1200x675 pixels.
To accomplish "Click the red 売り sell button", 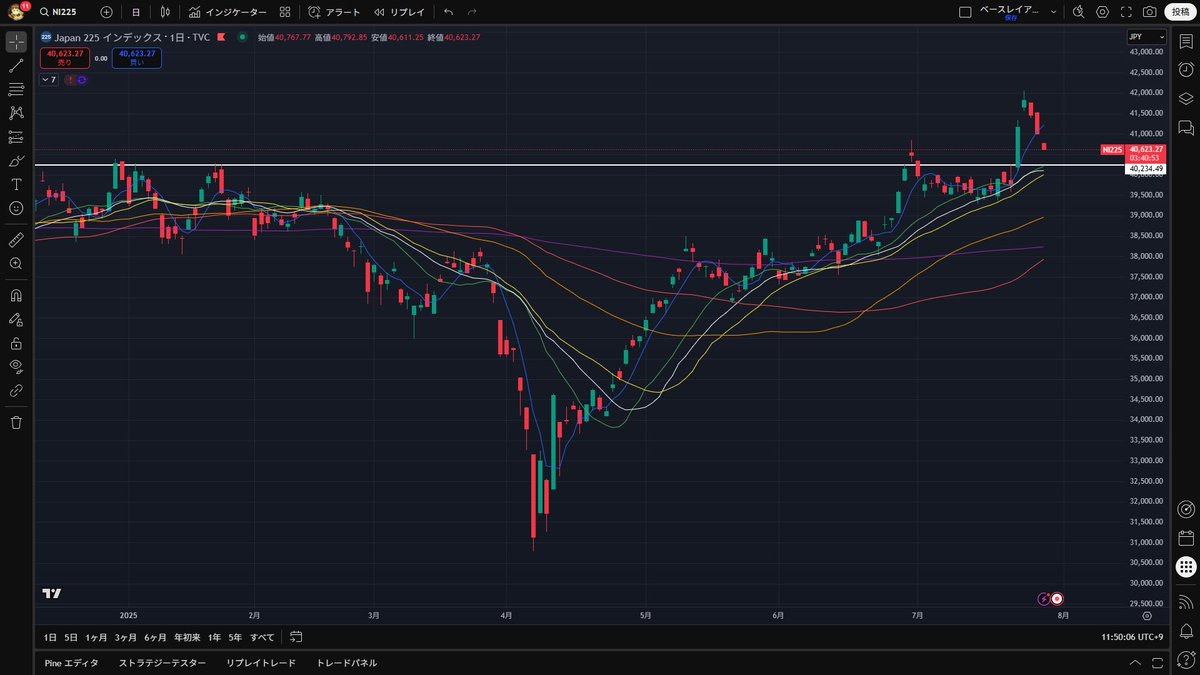I will click(x=65, y=58).
